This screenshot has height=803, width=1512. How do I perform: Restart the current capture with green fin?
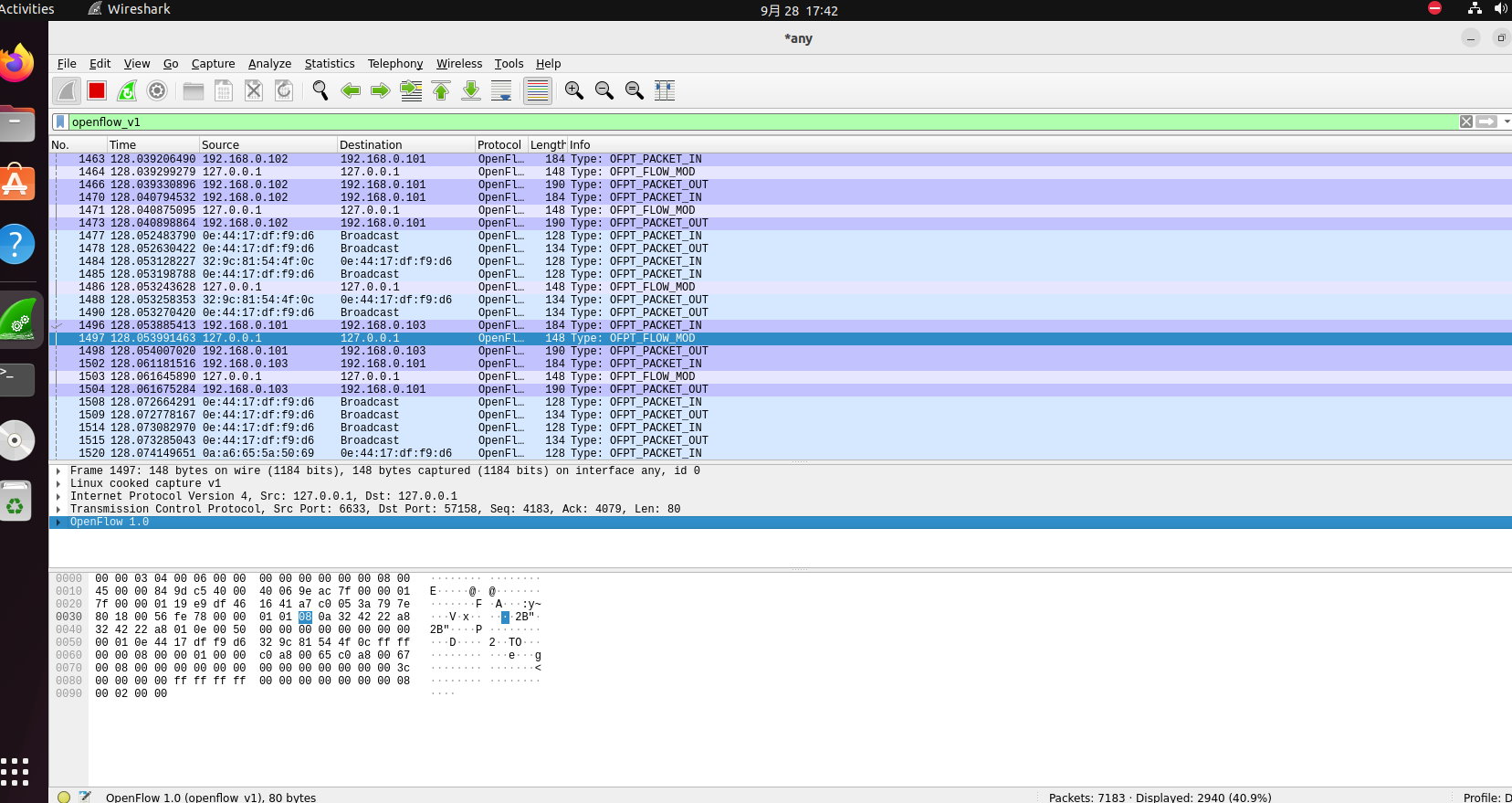point(127,90)
